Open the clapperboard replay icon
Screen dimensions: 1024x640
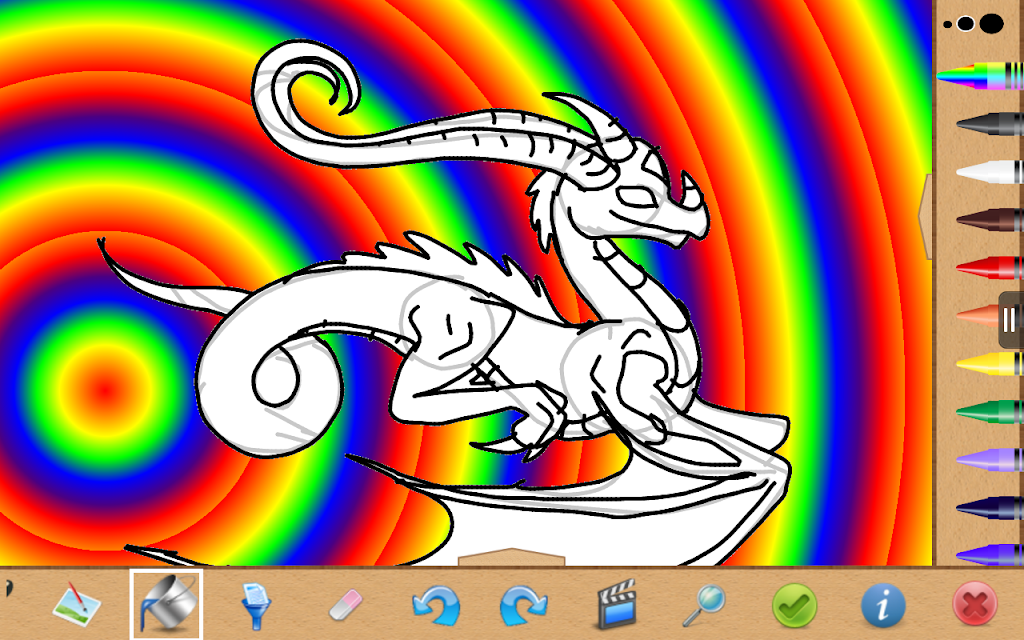pos(616,604)
